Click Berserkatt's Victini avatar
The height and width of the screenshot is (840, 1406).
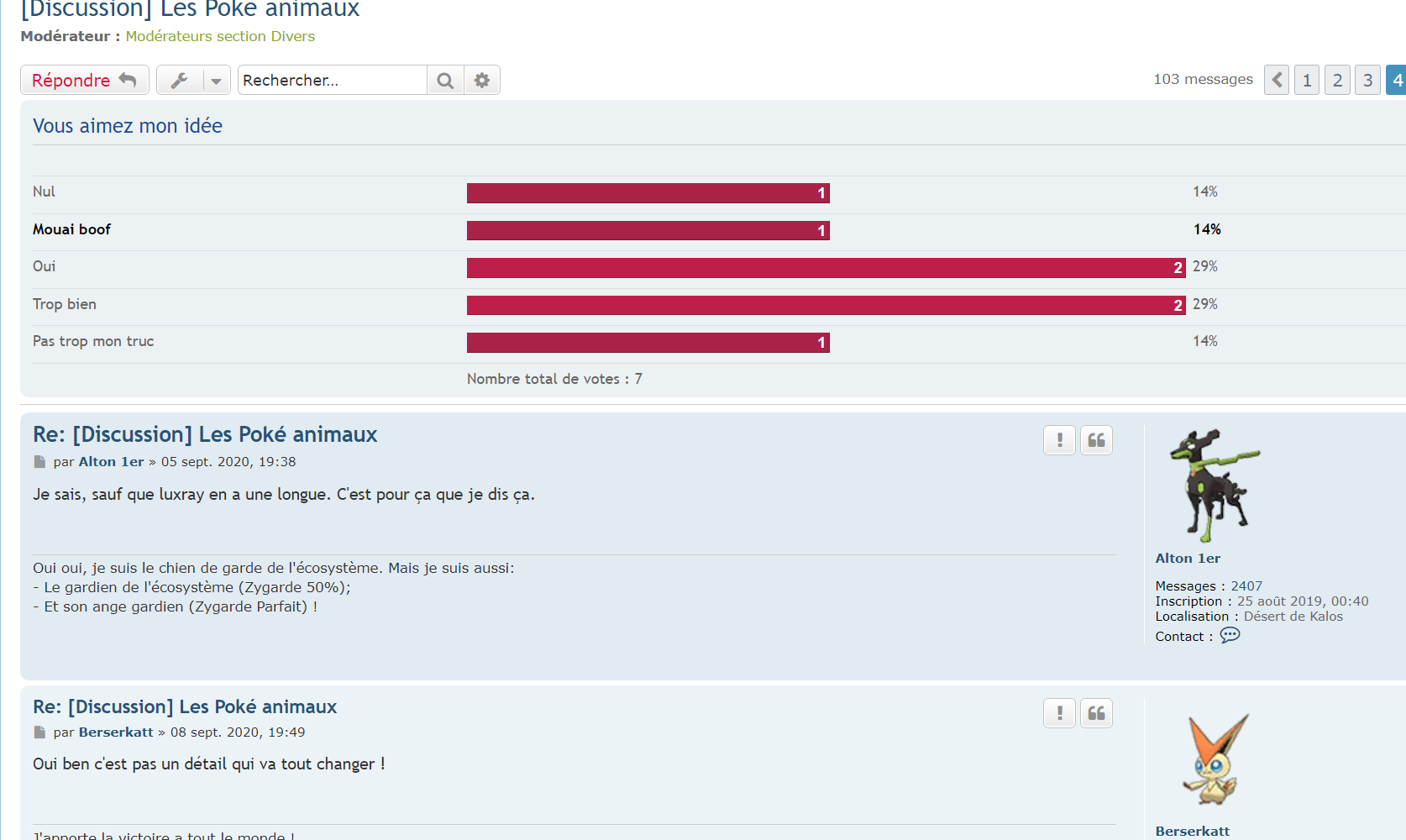pos(1214,759)
